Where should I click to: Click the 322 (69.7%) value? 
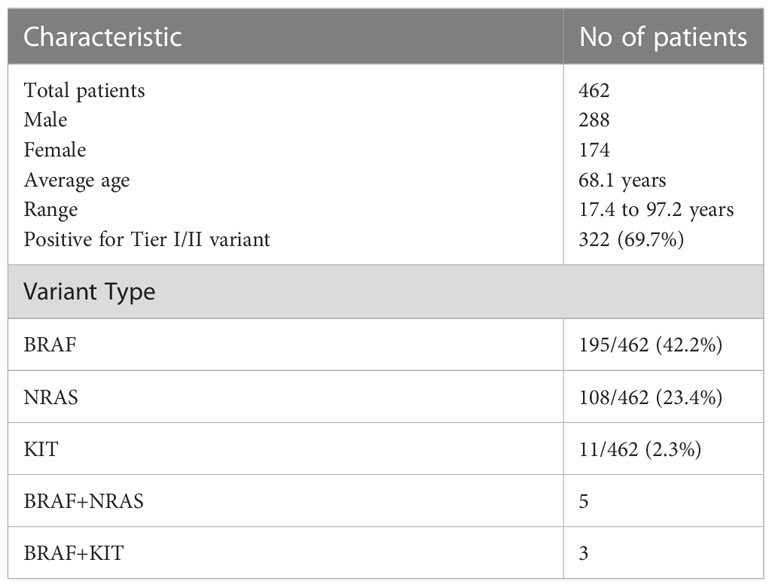click(631, 240)
